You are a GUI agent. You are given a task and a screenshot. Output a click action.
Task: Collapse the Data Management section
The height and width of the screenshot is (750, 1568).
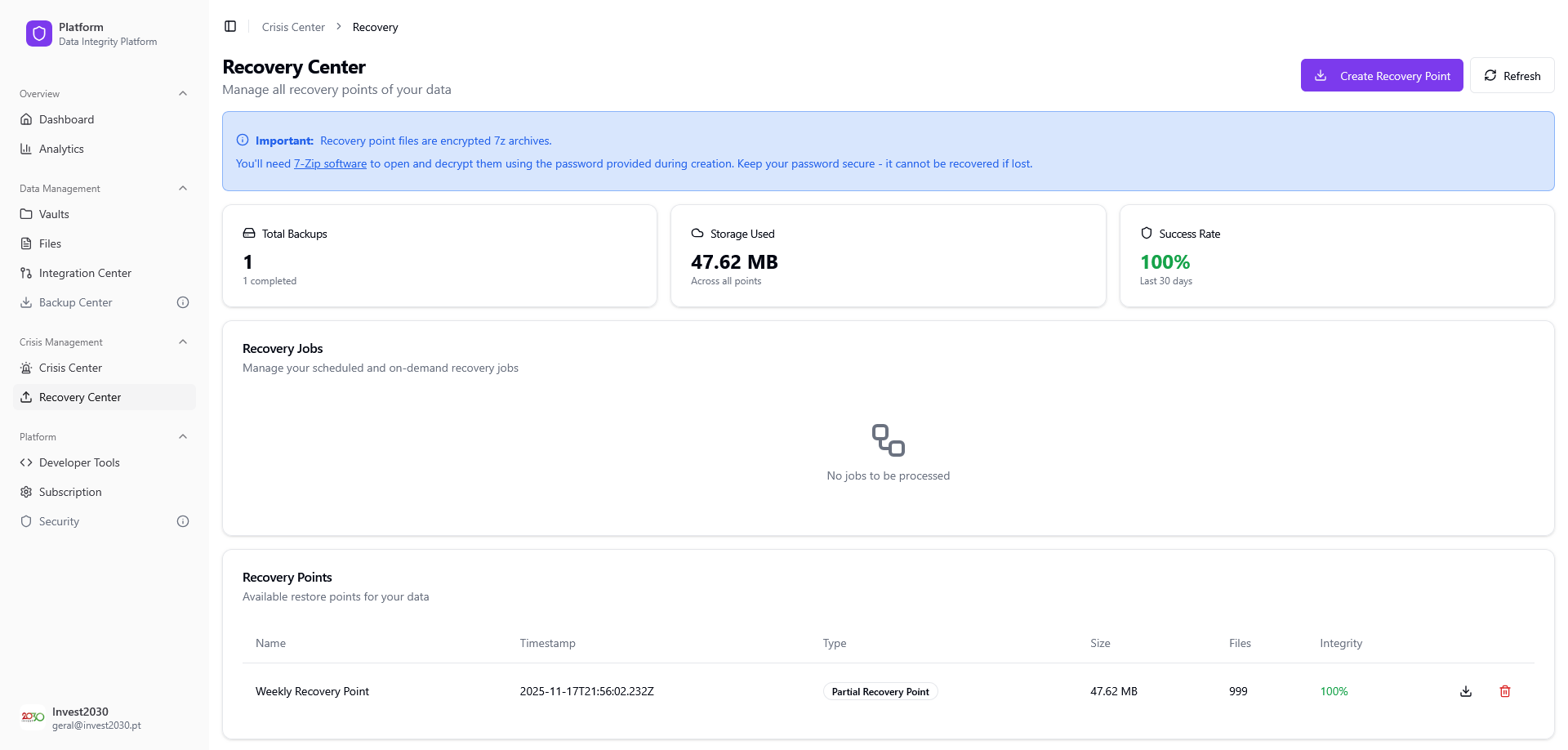click(183, 188)
